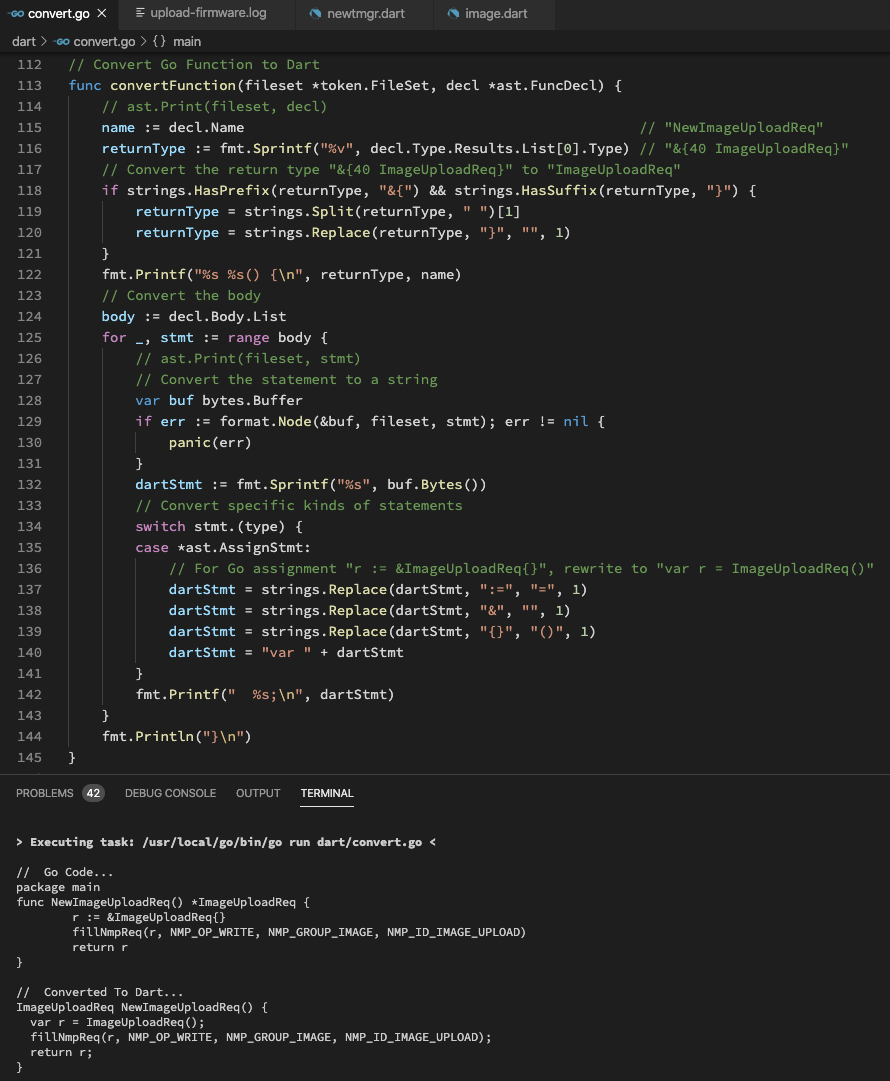Click the Dart icon on image.dart tab
The image size is (890, 1081).
pos(455,13)
